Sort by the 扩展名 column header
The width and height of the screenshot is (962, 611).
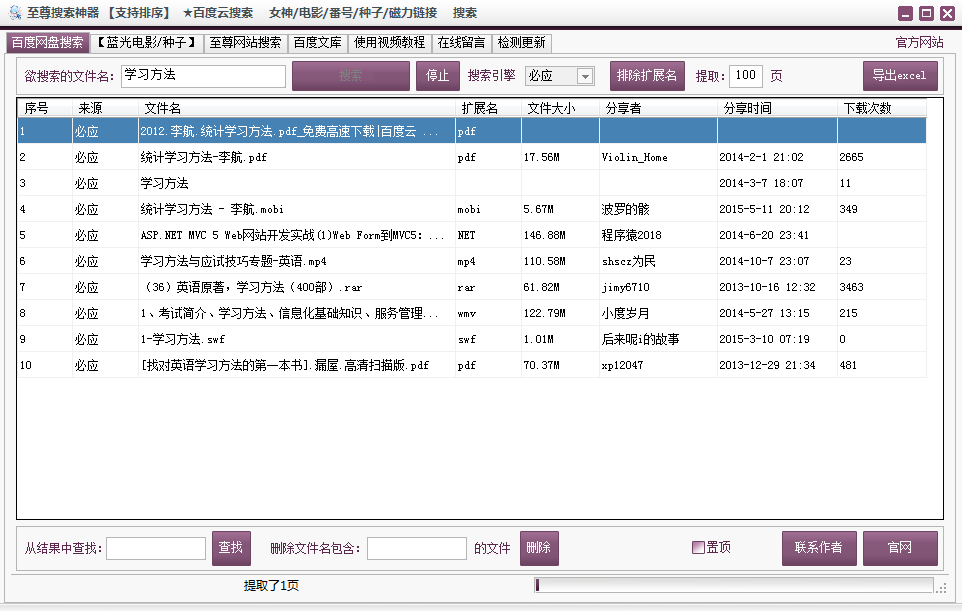pos(488,108)
